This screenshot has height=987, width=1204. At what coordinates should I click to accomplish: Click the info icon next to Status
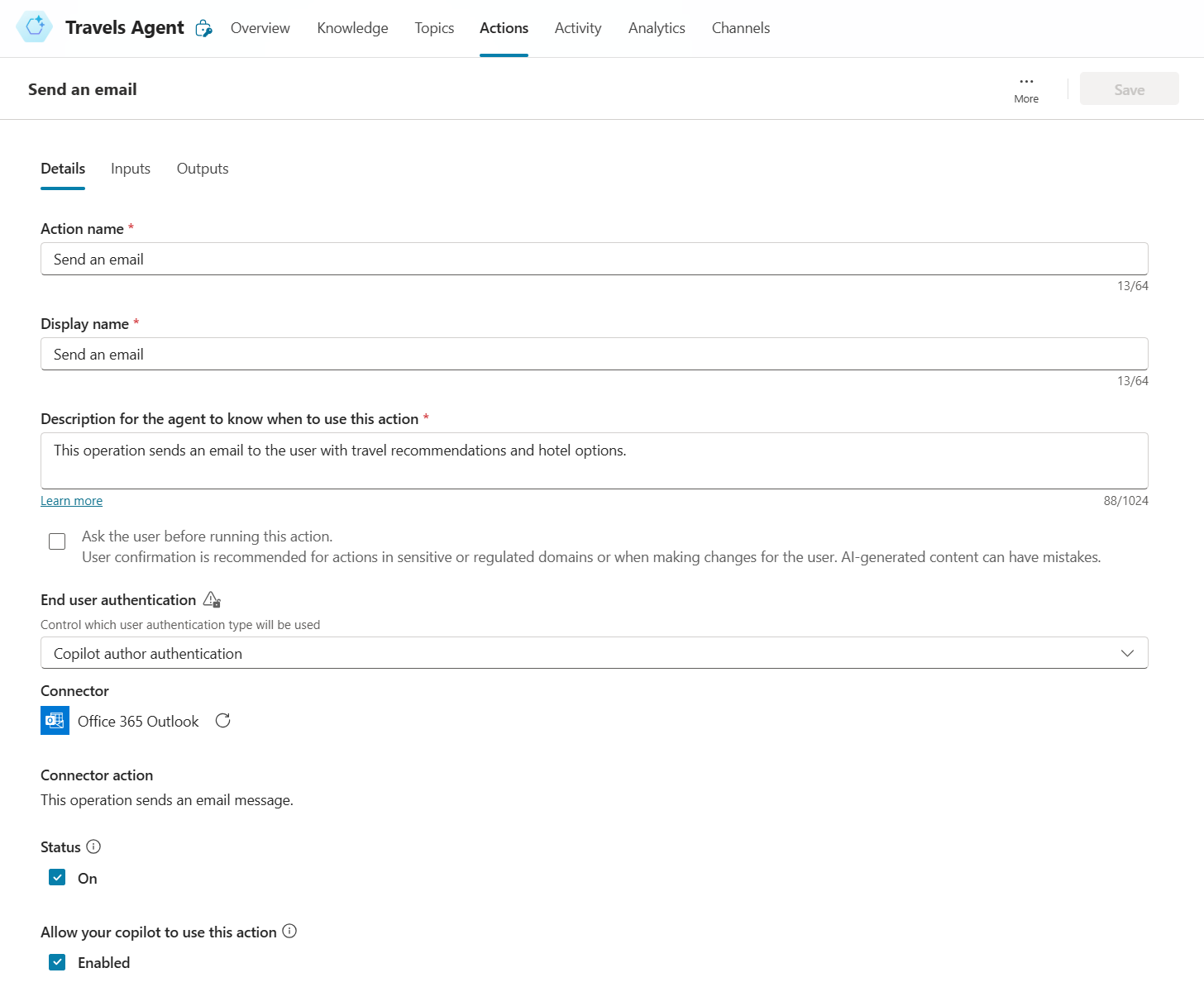pos(93,846)
